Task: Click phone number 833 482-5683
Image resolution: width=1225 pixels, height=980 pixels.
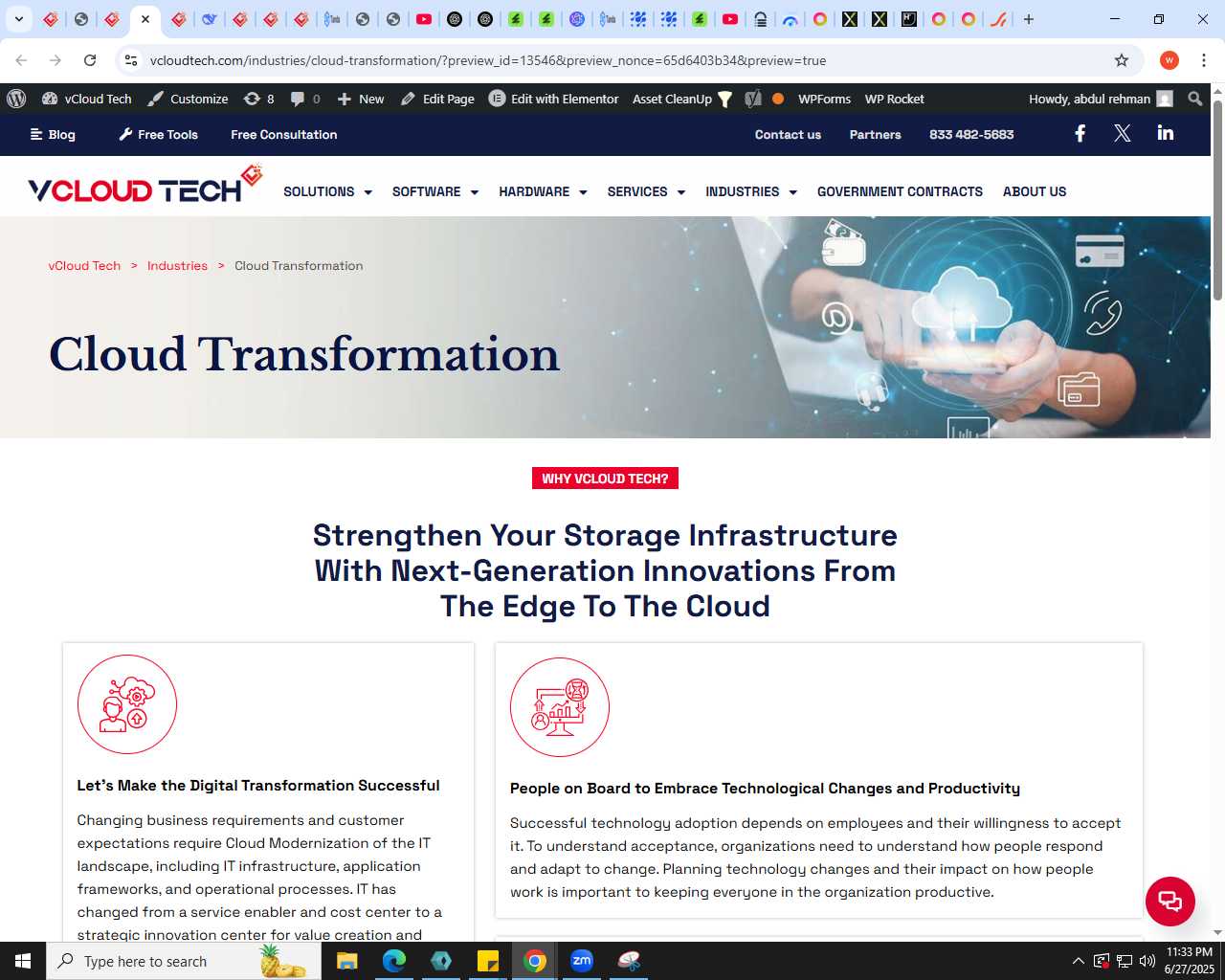Action: click(x=971, y=135)
